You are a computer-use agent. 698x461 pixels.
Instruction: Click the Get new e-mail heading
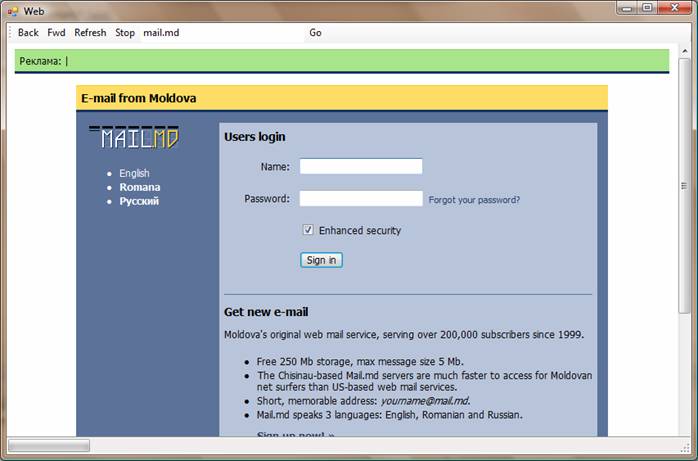point(266,311)
